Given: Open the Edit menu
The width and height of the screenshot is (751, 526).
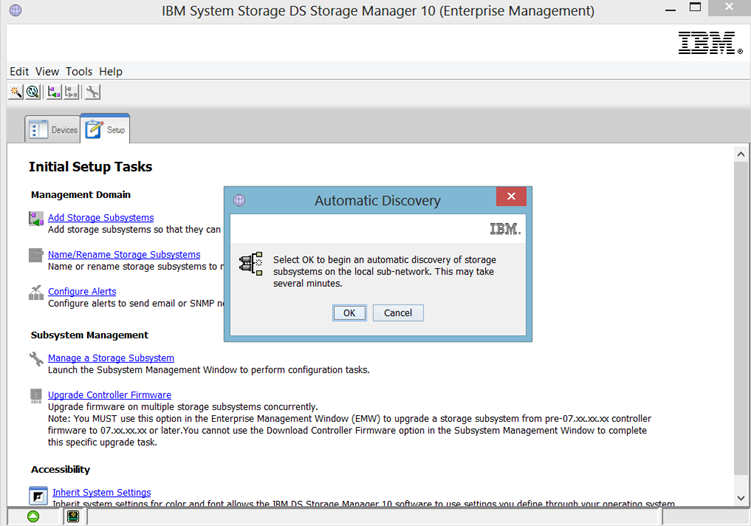Looking at the screenshot, I should (x=19, y=71).
